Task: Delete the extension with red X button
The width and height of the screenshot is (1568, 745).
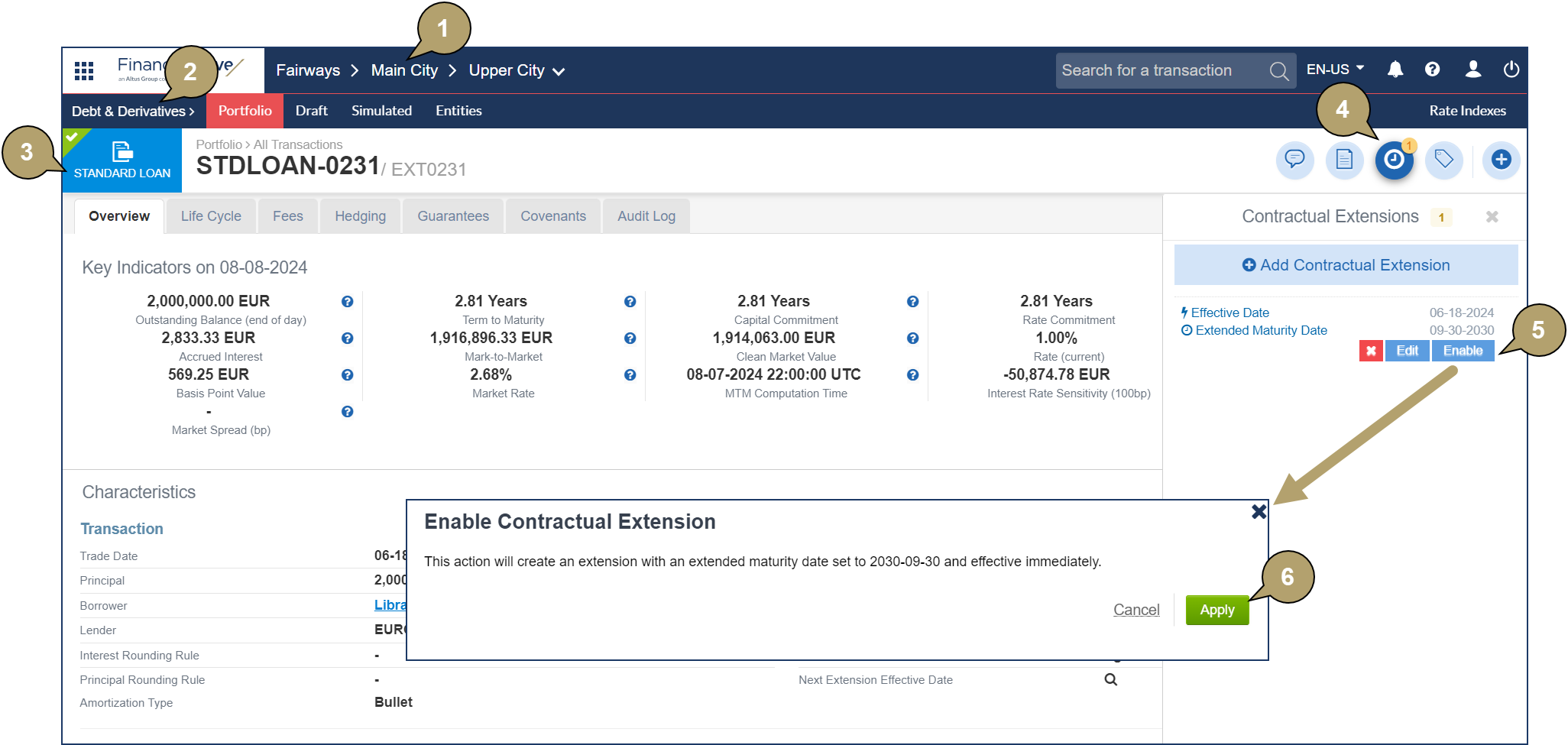Action: pyautogui.click(x=1371, y=351)
